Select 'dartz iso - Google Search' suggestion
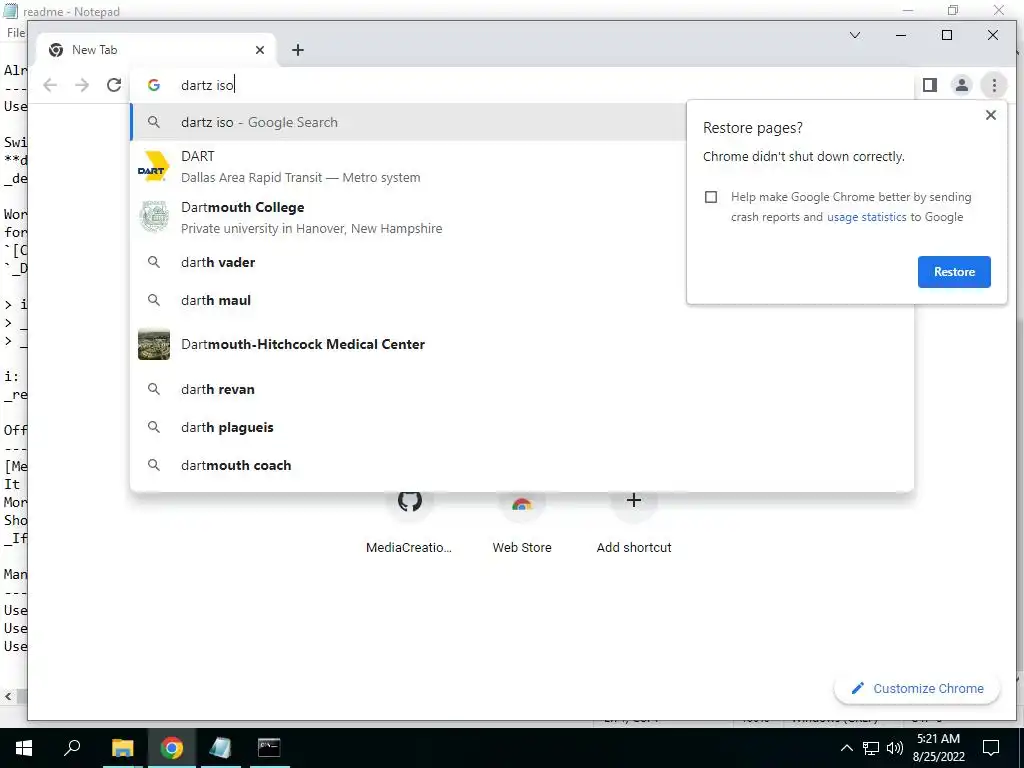The width and height of the screenshot is (1024, 768). (408, 122)
